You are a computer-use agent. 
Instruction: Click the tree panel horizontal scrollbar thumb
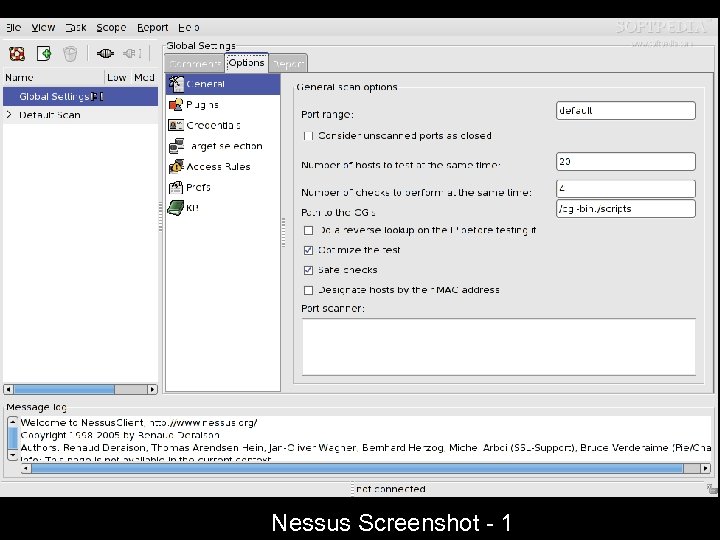[64, 389]
